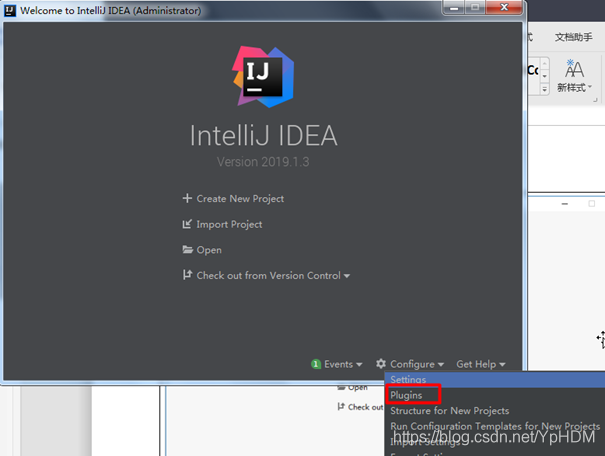Screen dimensions: 605x456
Task: Click the Configure gear icon
Action: 381,364
